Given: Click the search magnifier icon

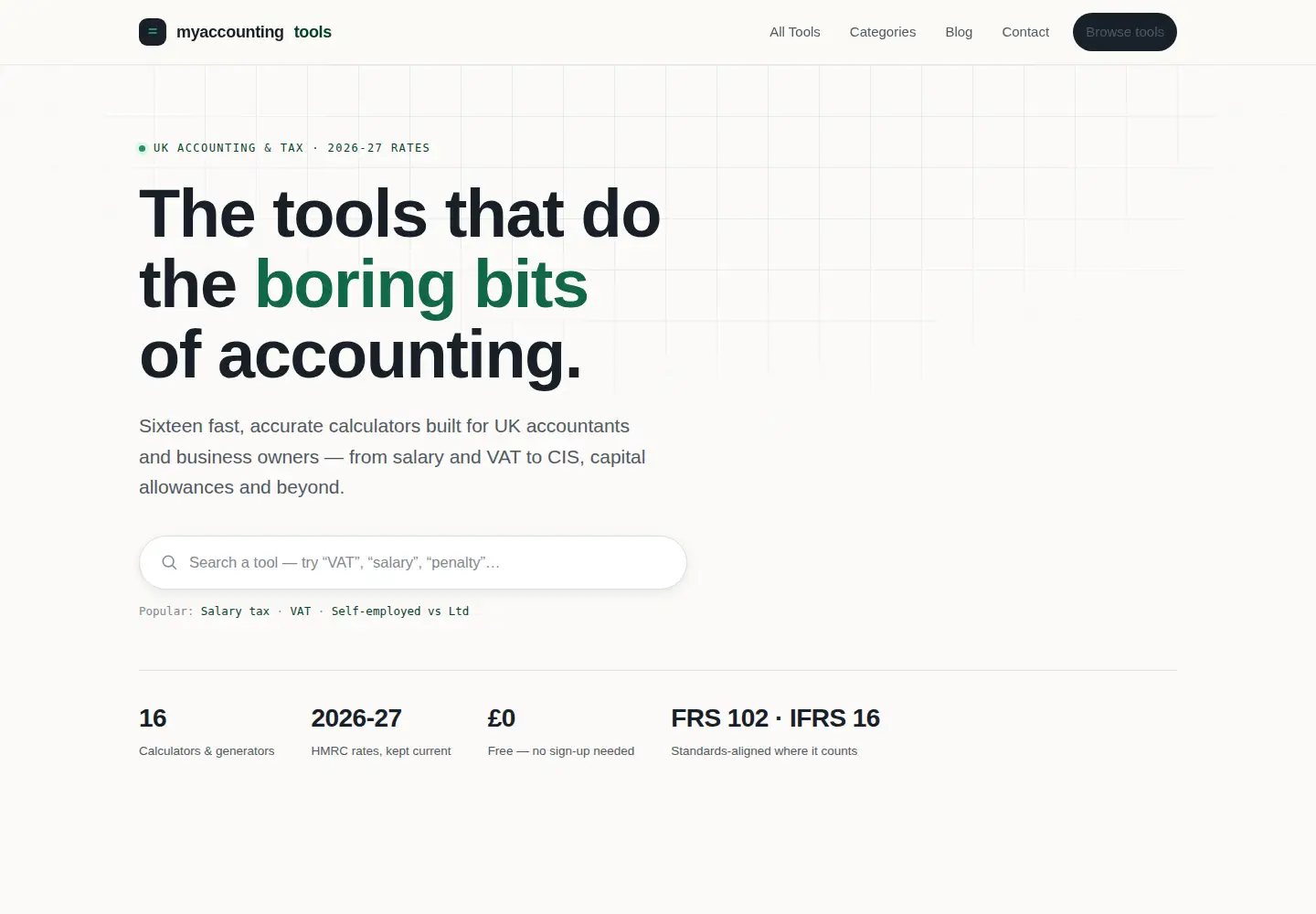Looking at the screenshot, I should (x=169, y=562).
